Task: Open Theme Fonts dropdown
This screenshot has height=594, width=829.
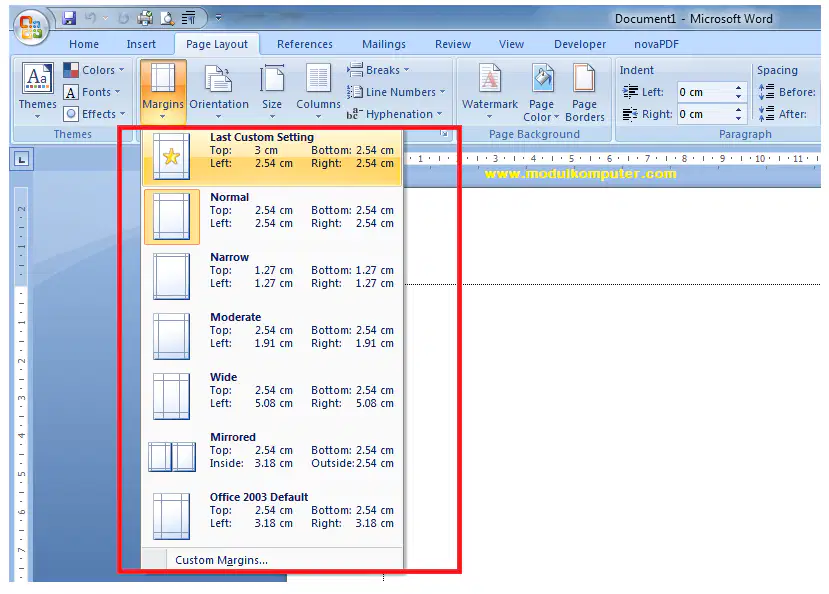Action: click(x=92, y=92)
